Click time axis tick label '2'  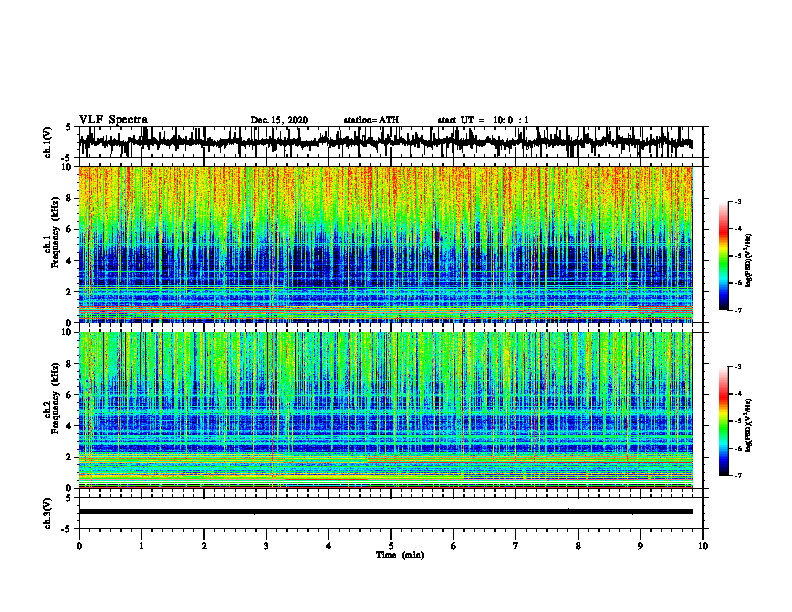204,546
